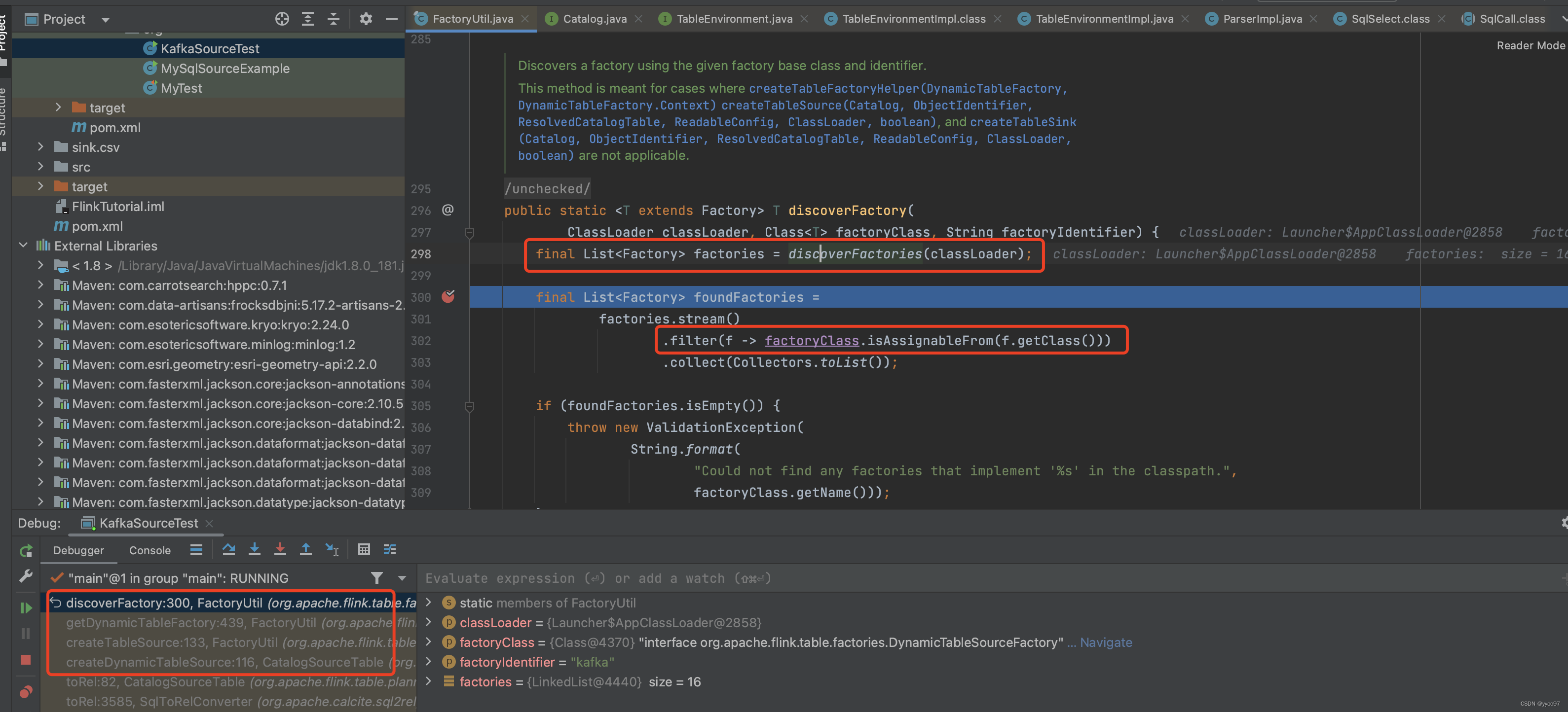Image resolution: width=1568 pixels, height=712 pixels.
Task: Switch to the SqlSelect.class tab
Action: pyautogui.click(x=1390, y=19)
